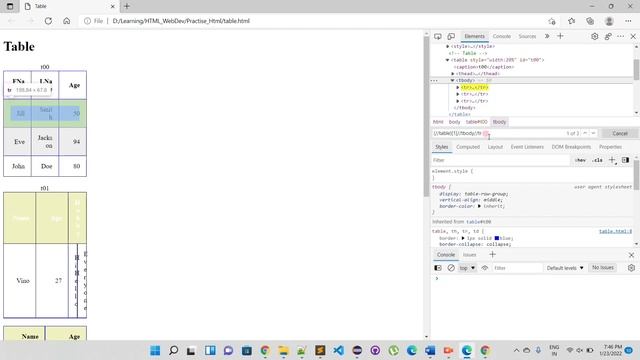Screen dimensions: 640x360
Task: Open the tab actions menu icon
Action: 10,6
